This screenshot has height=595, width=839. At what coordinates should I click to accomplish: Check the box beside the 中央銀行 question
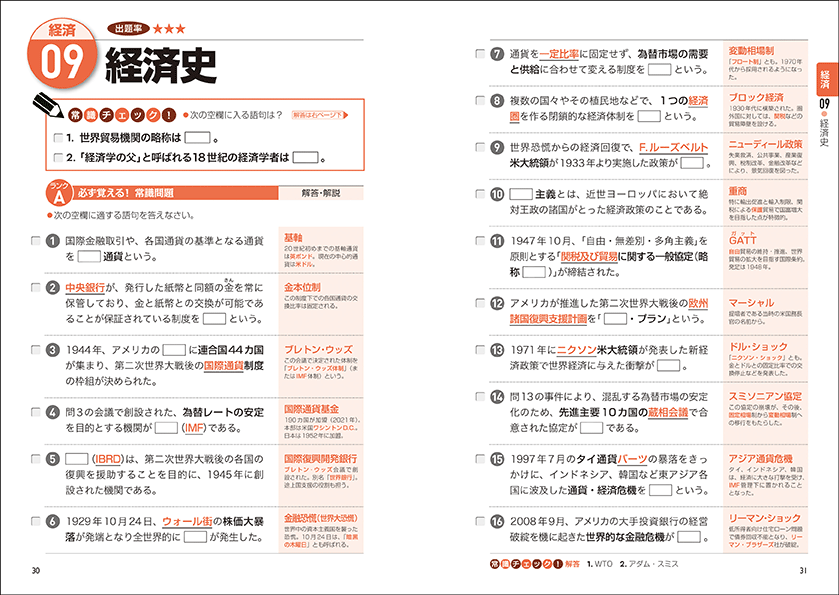36,288
